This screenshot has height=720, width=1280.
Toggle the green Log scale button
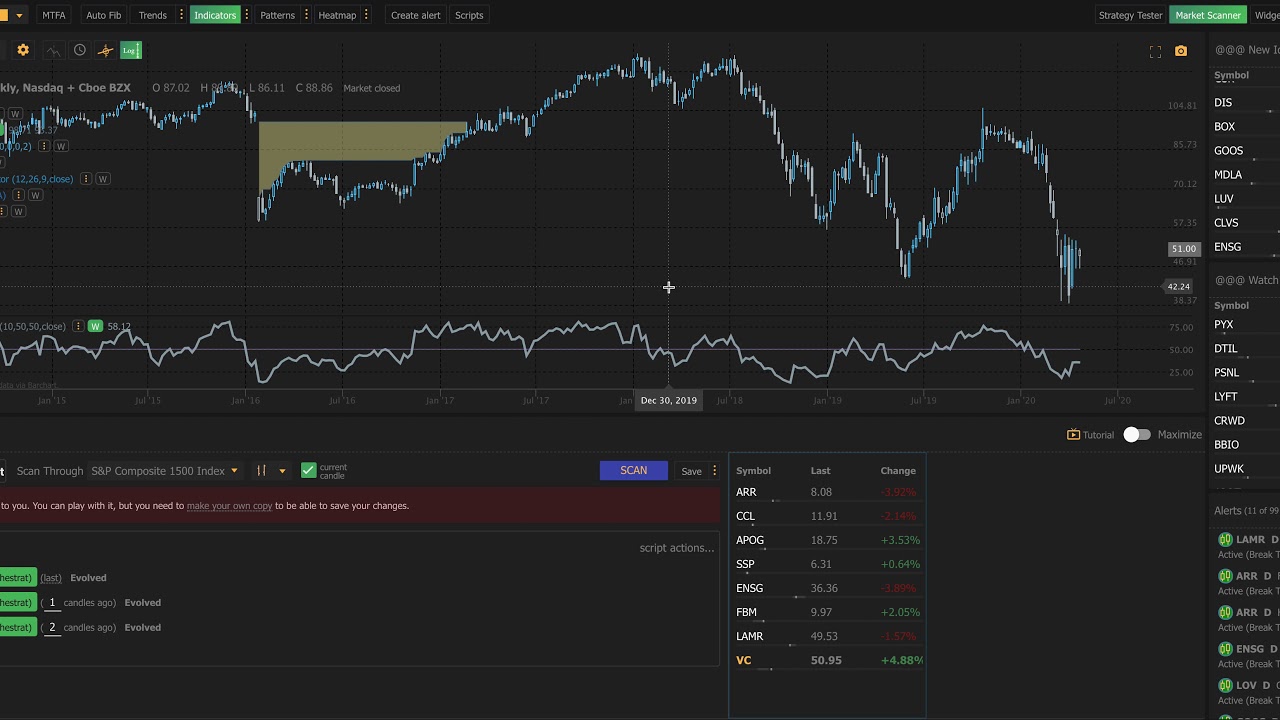[x=130, y=50]
